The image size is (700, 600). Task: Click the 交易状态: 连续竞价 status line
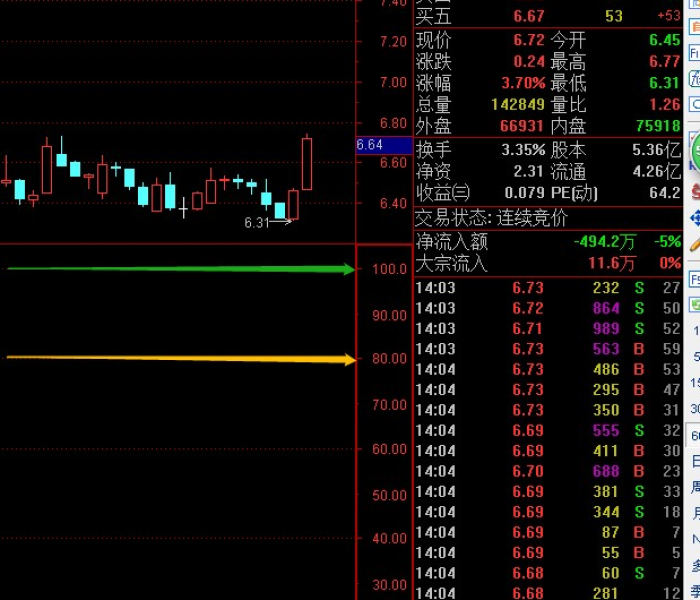(x=492, y=218)
